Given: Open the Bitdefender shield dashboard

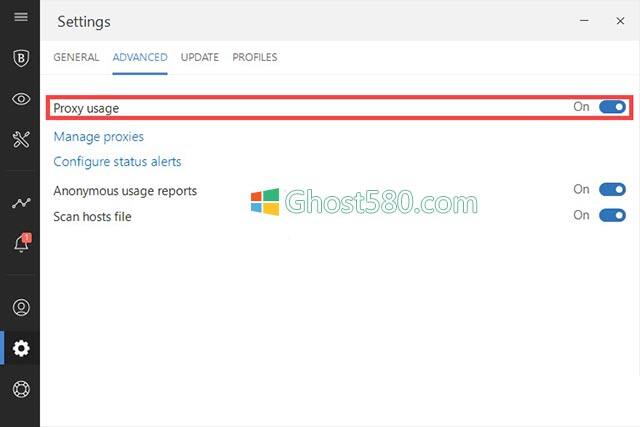Looking at the screenshot, I should (x=21, y=58).
